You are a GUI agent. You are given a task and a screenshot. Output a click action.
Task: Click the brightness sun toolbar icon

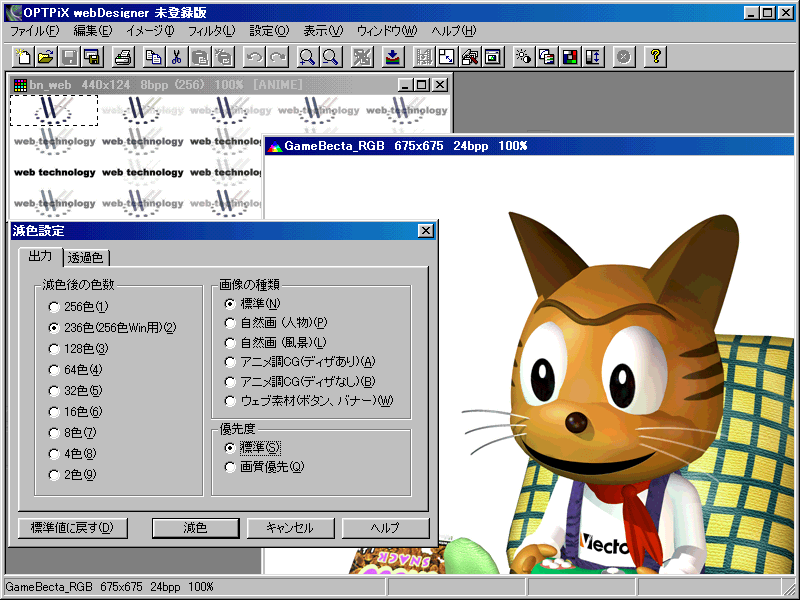[523, 57]
